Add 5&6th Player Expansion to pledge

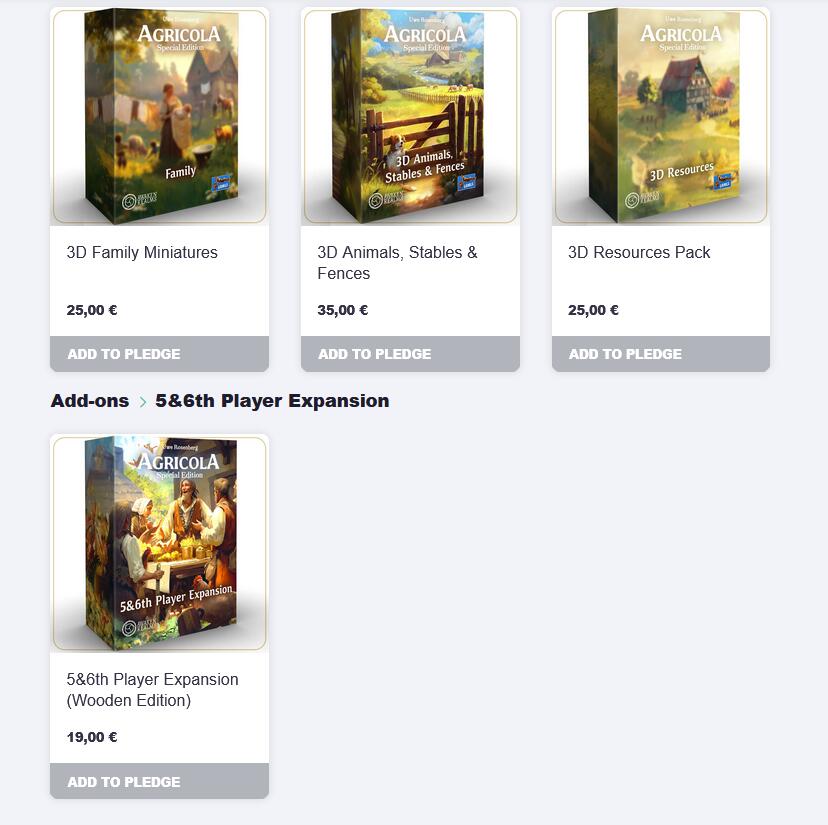[x=159, y=781]
